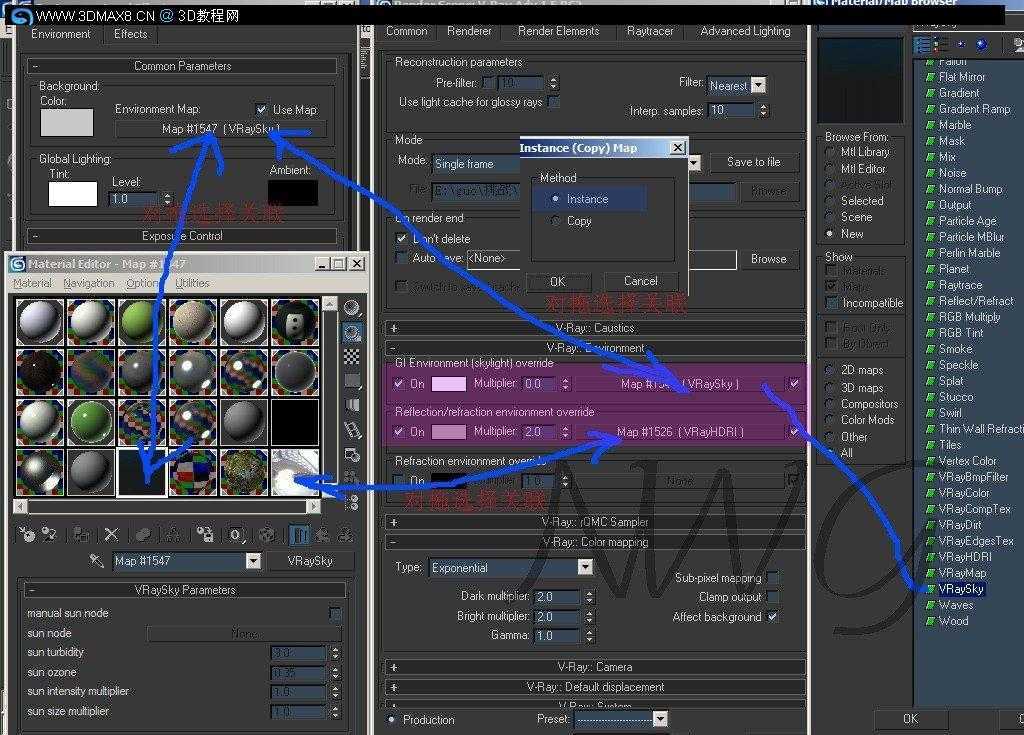Click OK in Instance (Copy) Map dialog
The image size is (1024, 735).
[x=558, y=281]
